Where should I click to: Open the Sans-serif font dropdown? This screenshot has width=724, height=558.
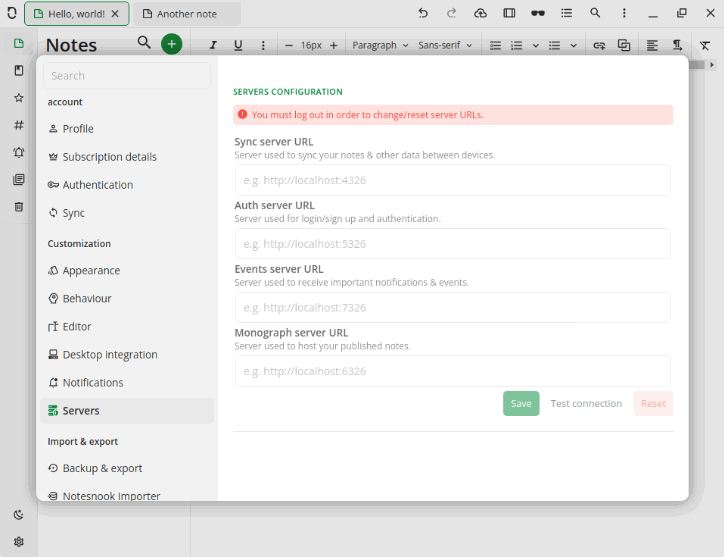445,45
